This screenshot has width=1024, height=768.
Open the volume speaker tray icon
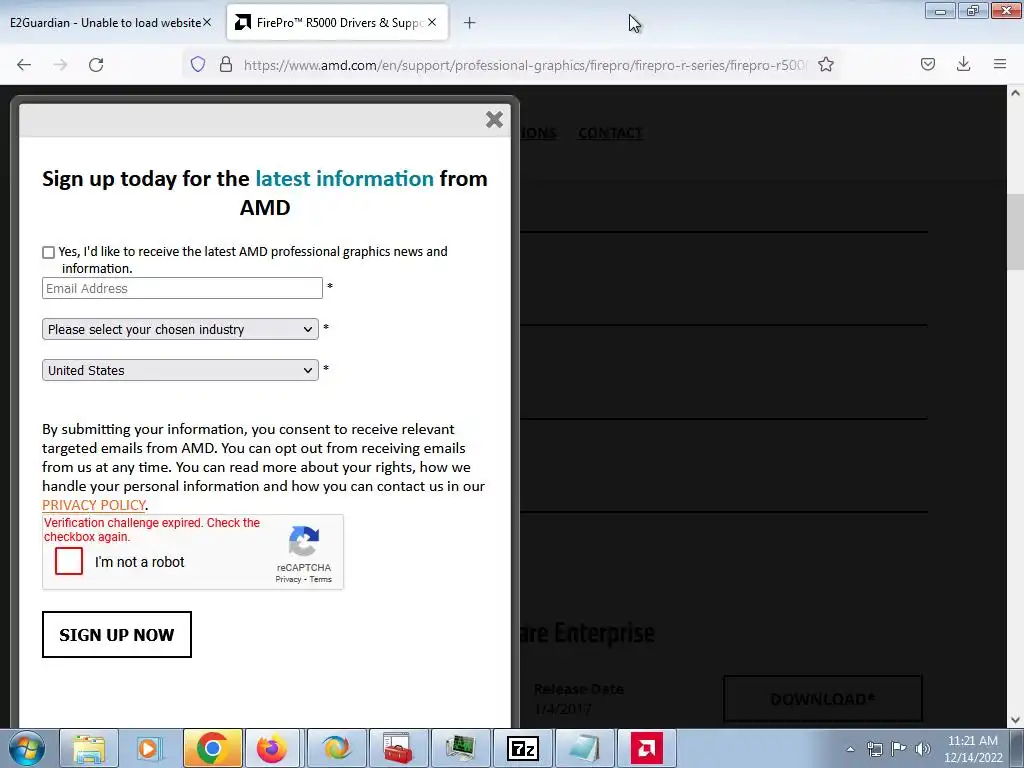click(x=923, y=749)
